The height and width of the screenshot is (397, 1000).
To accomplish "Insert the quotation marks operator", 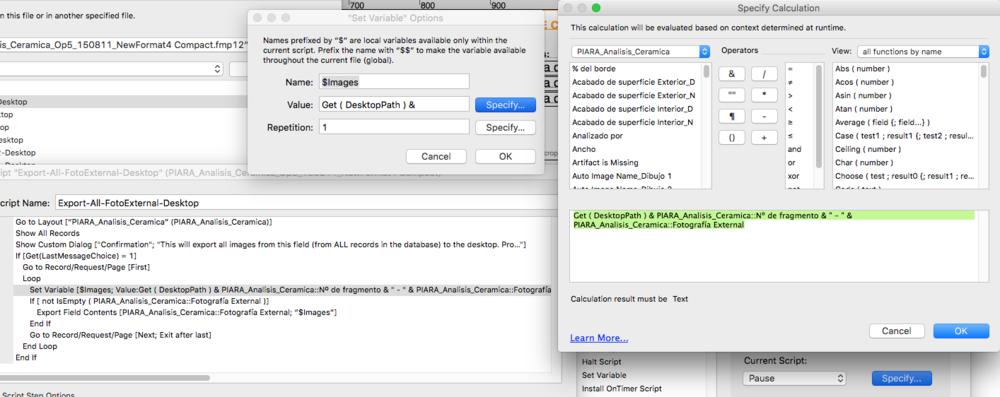I will 732,95.
